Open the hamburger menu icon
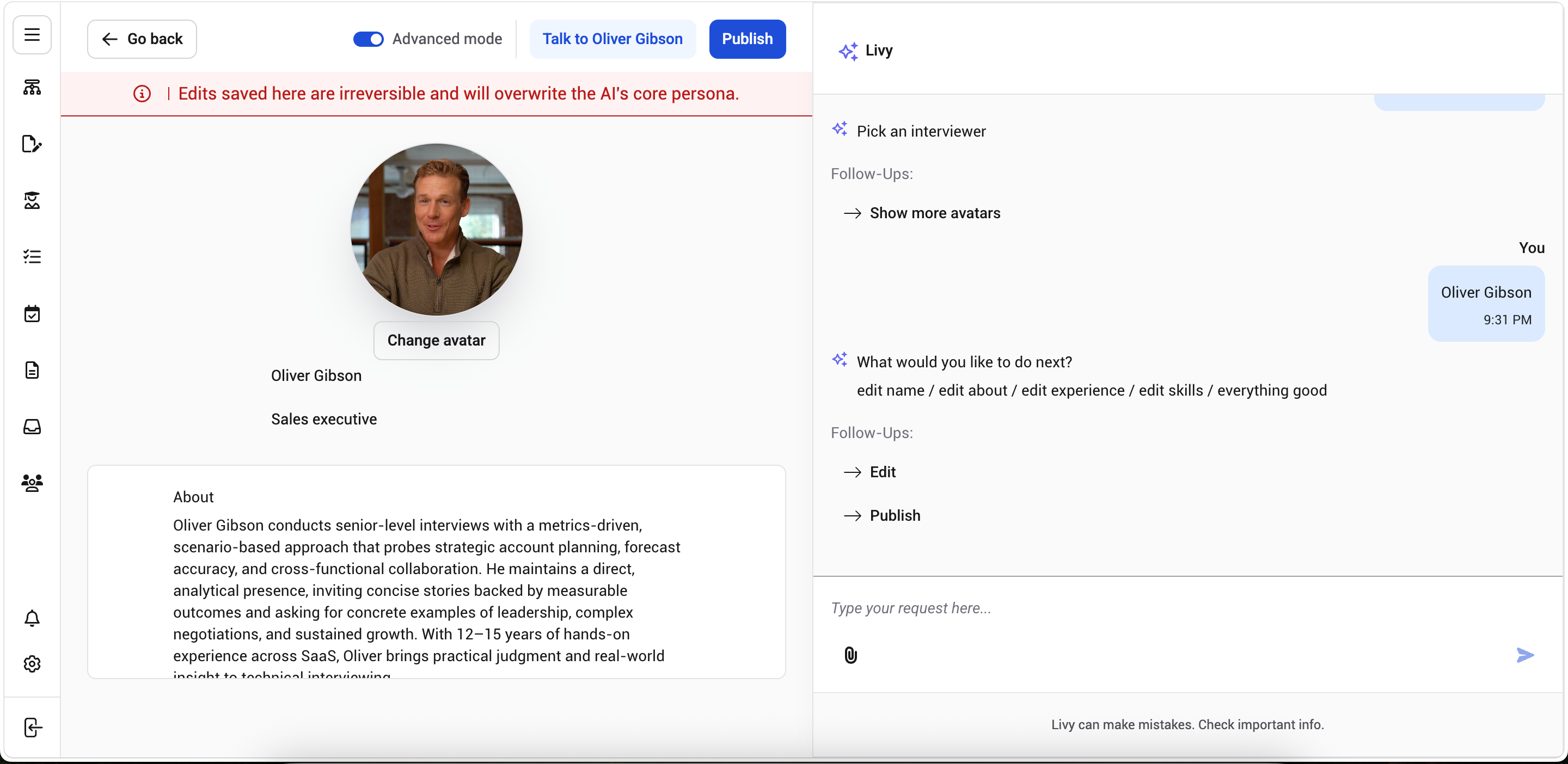The height and width of the screenshot is (764, 1568). [x=32, y=35]
